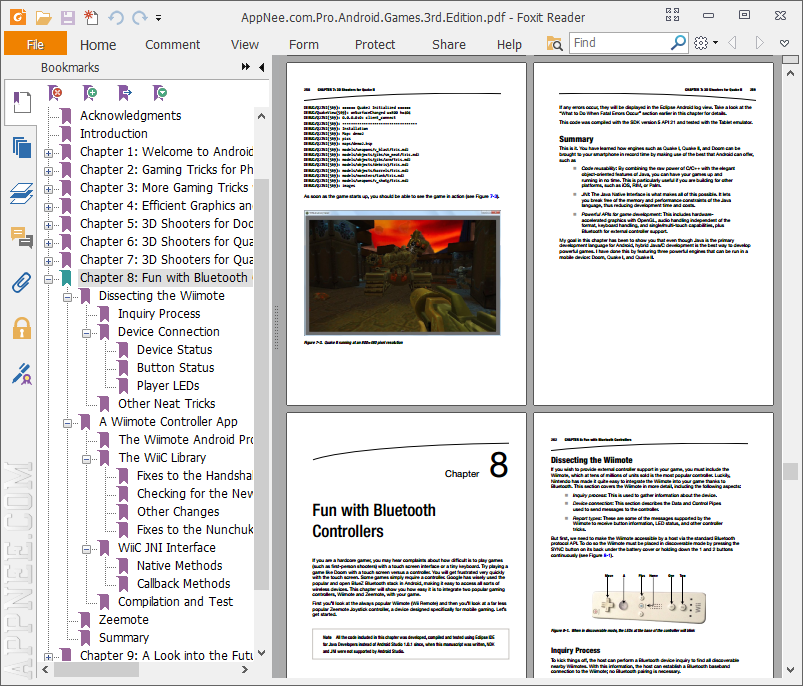
Task: Open the Comments panel
Action: click(x=22, y=238)
